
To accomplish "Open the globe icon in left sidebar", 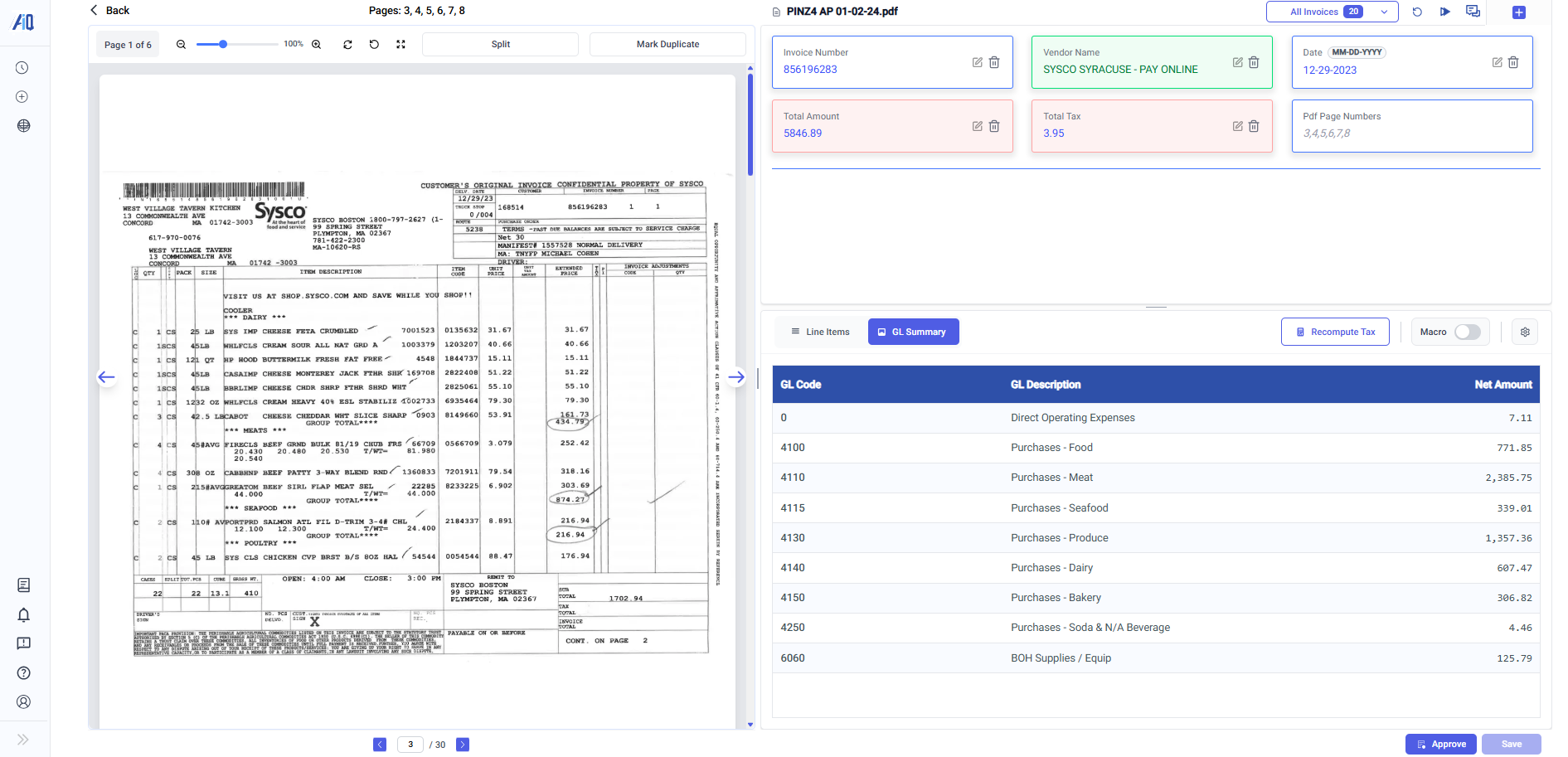I will tap(23, 126).
